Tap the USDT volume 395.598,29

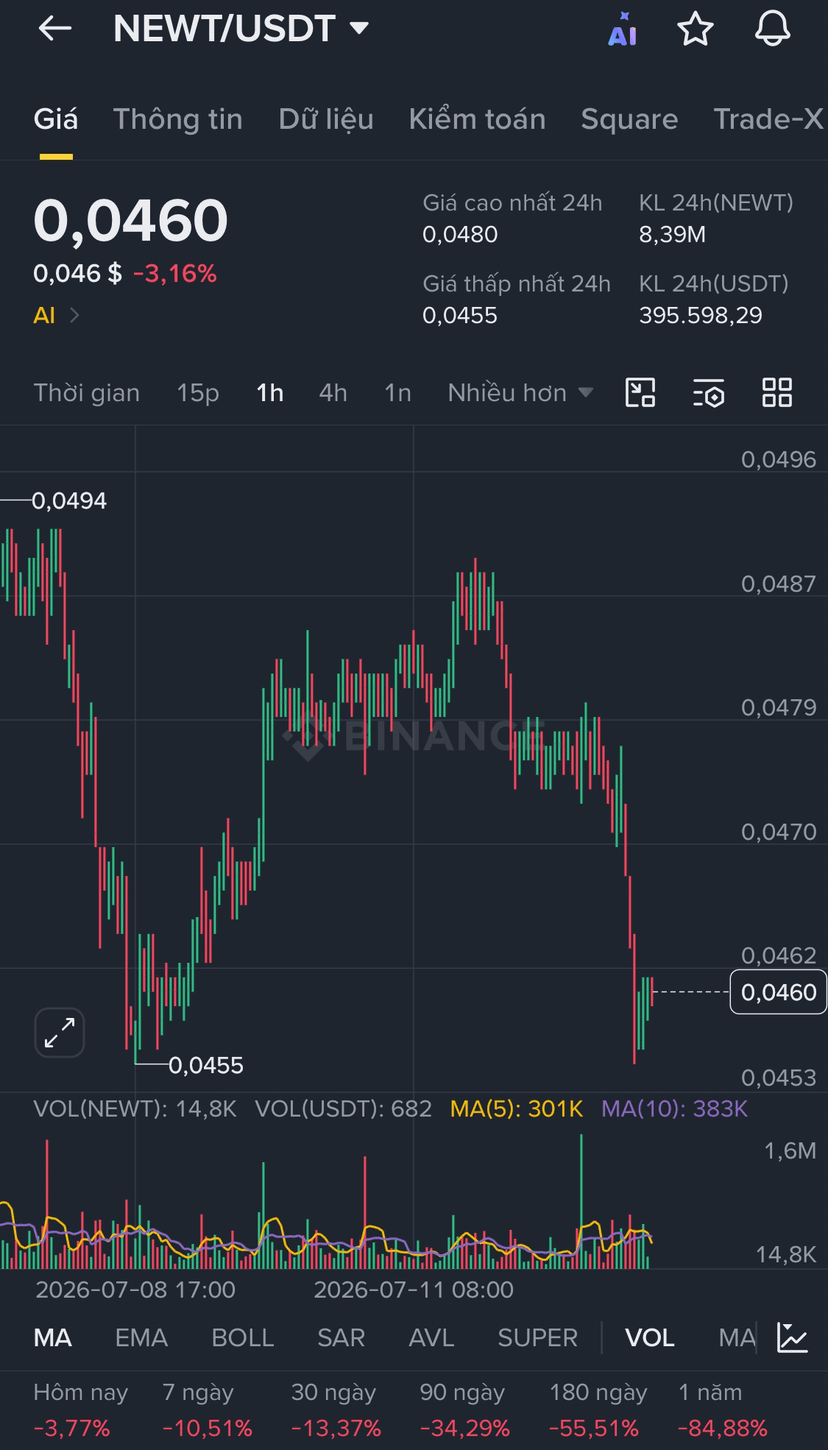[x=701, y=316]
